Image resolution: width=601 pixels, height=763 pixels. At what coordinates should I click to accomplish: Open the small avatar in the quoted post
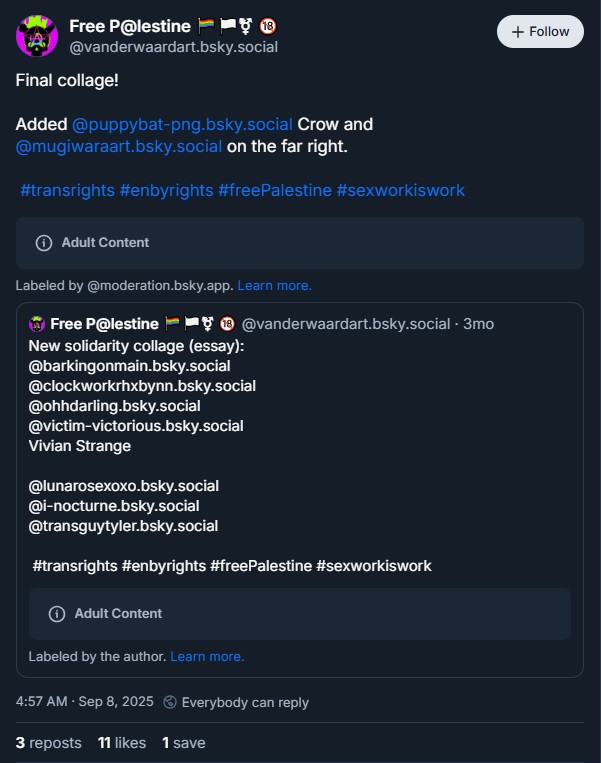pyautogui.click(x=37, y=324)
